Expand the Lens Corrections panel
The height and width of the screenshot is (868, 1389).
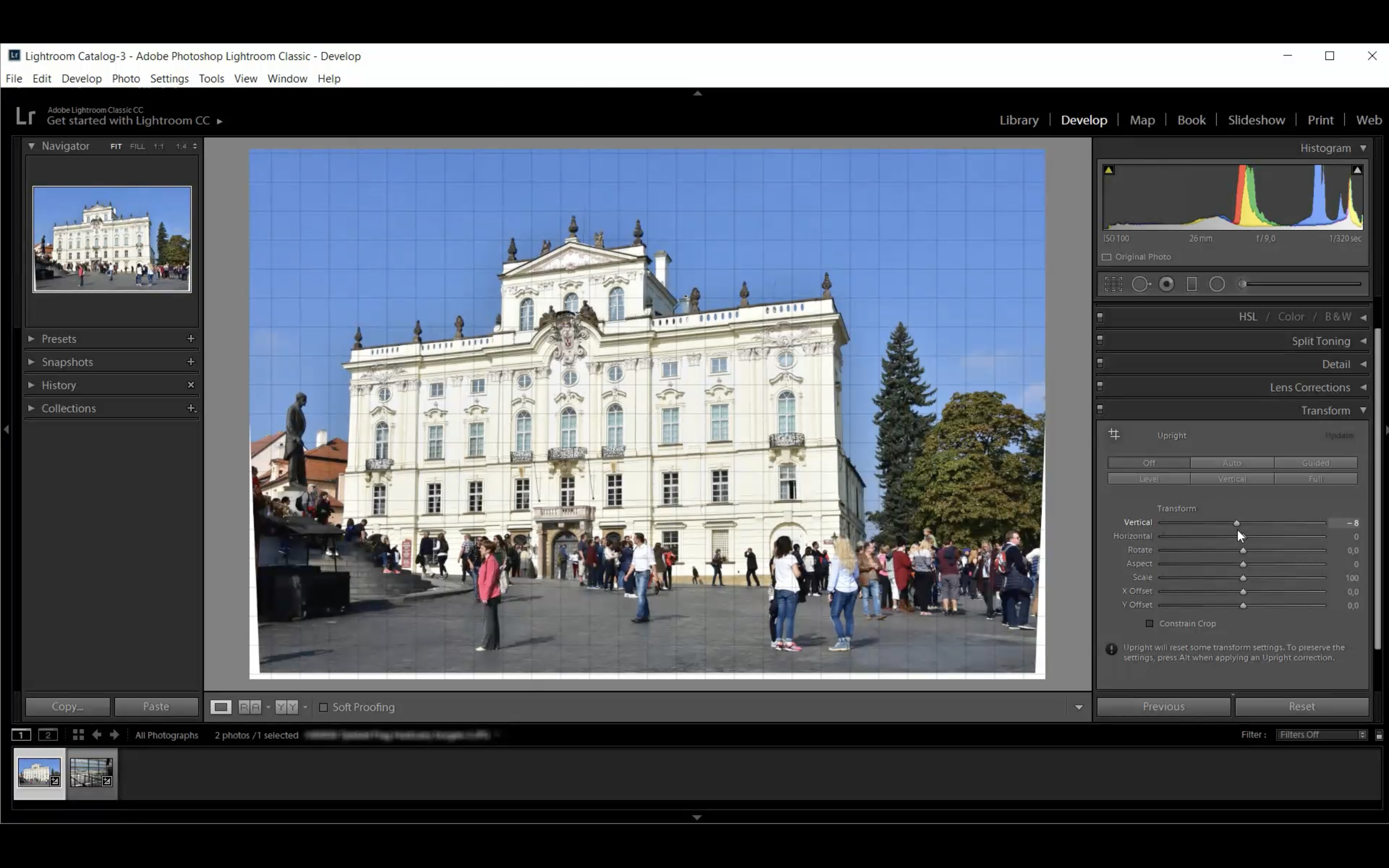click(x=1309, y=388)
